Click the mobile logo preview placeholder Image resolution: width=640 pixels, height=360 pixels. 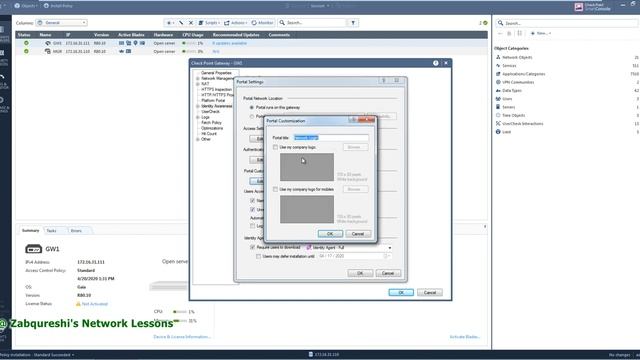click(307, 209)
